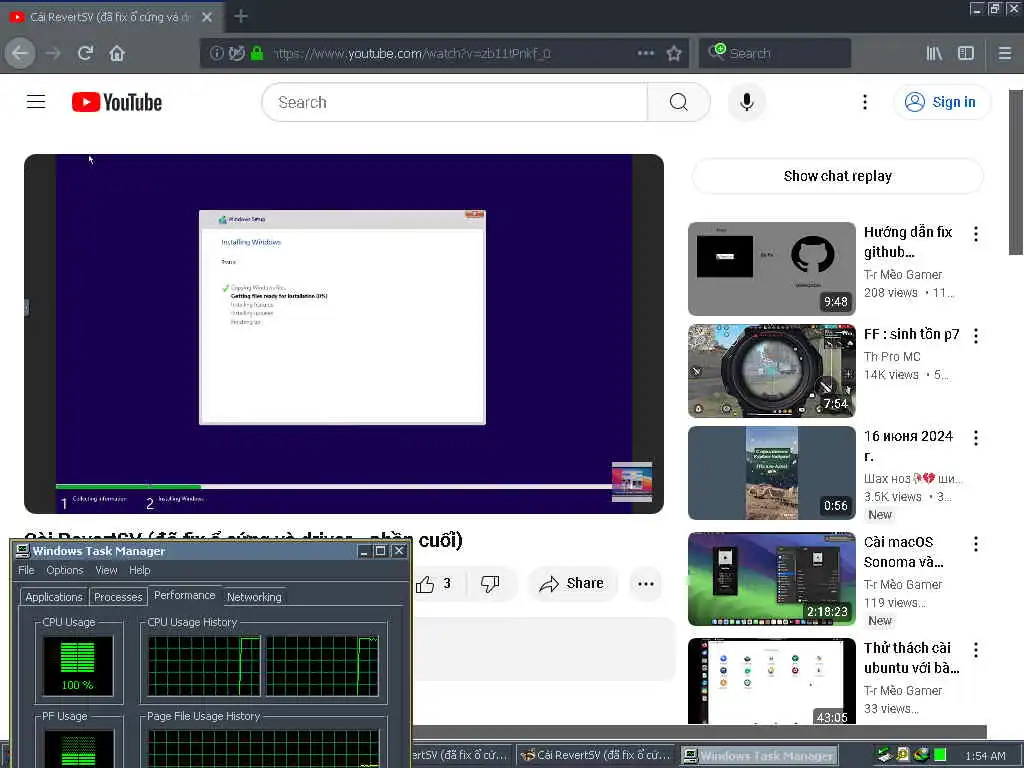Click the Share button
Image resolution: width=1024 pixels, height=768 pixels.
(x=571, y=584)
